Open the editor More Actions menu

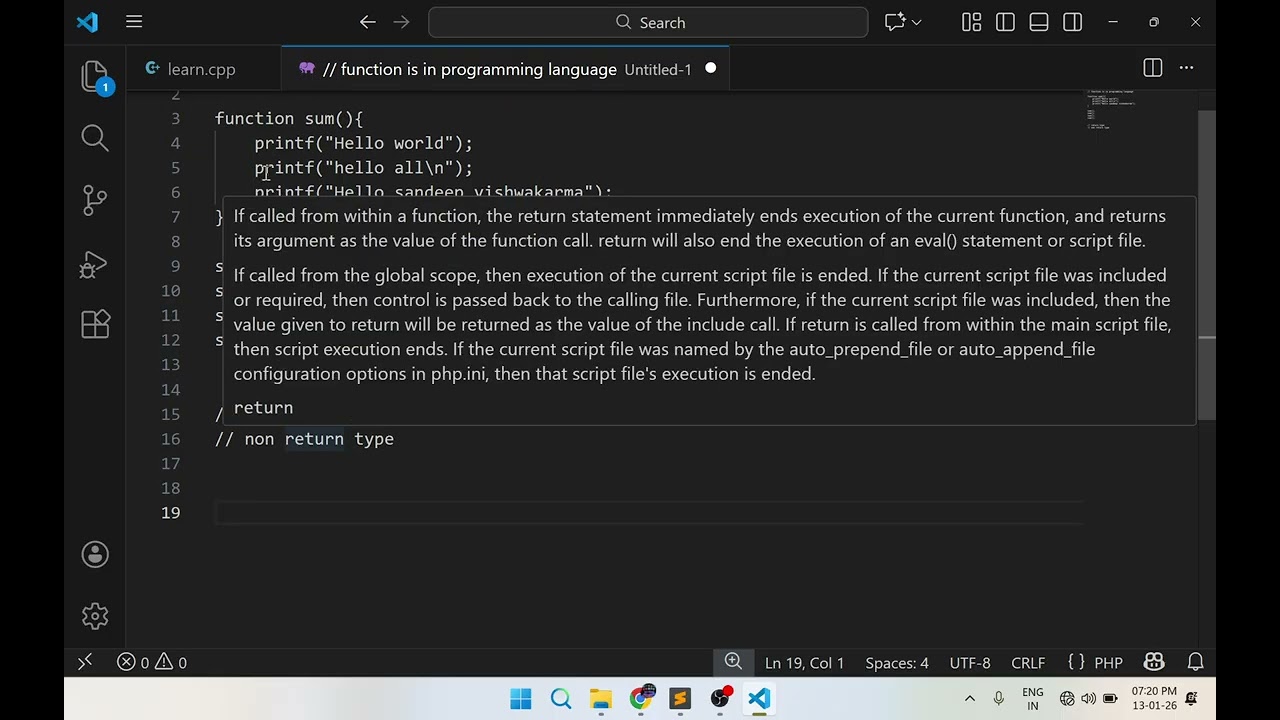tap(1186, 68)
